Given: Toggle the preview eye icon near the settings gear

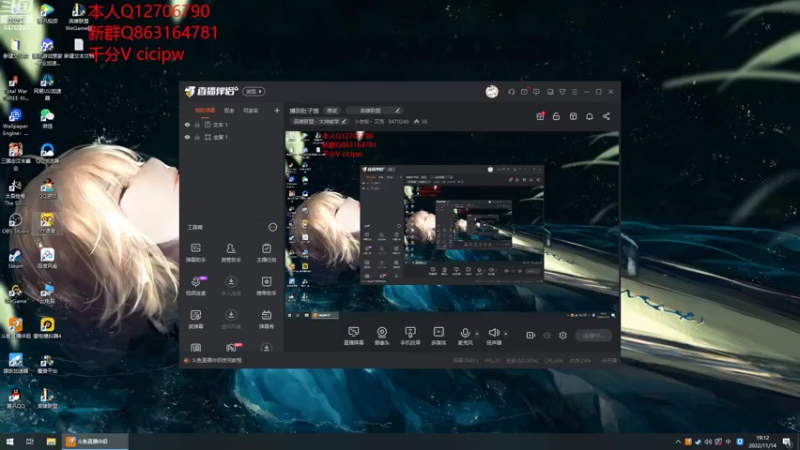Looking at the screenshot, I should coord(547,335).
